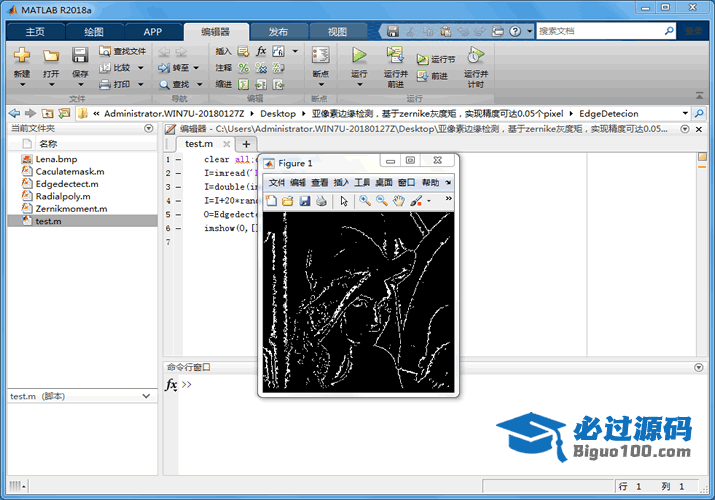The height and width of the screenshot is (500, 715).
Task: Click the back arrow in address bar
Action: click(14, 113)
